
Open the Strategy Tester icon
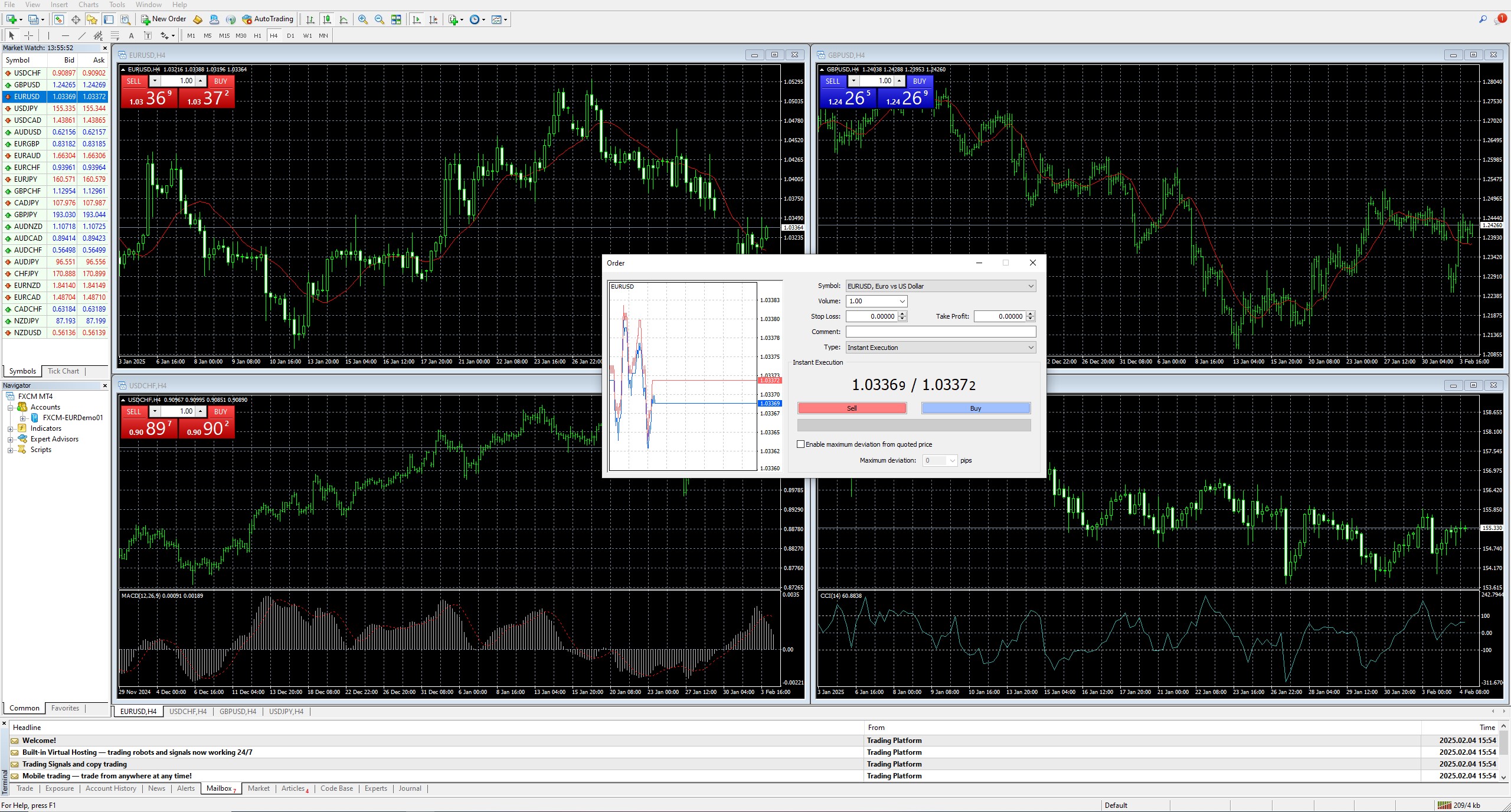click(125, 19)
